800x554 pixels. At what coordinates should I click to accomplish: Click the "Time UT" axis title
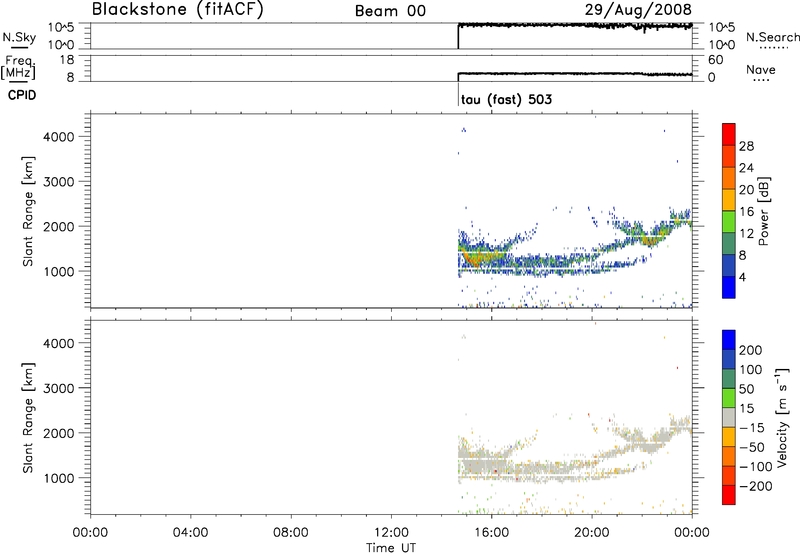click(391, 548)
